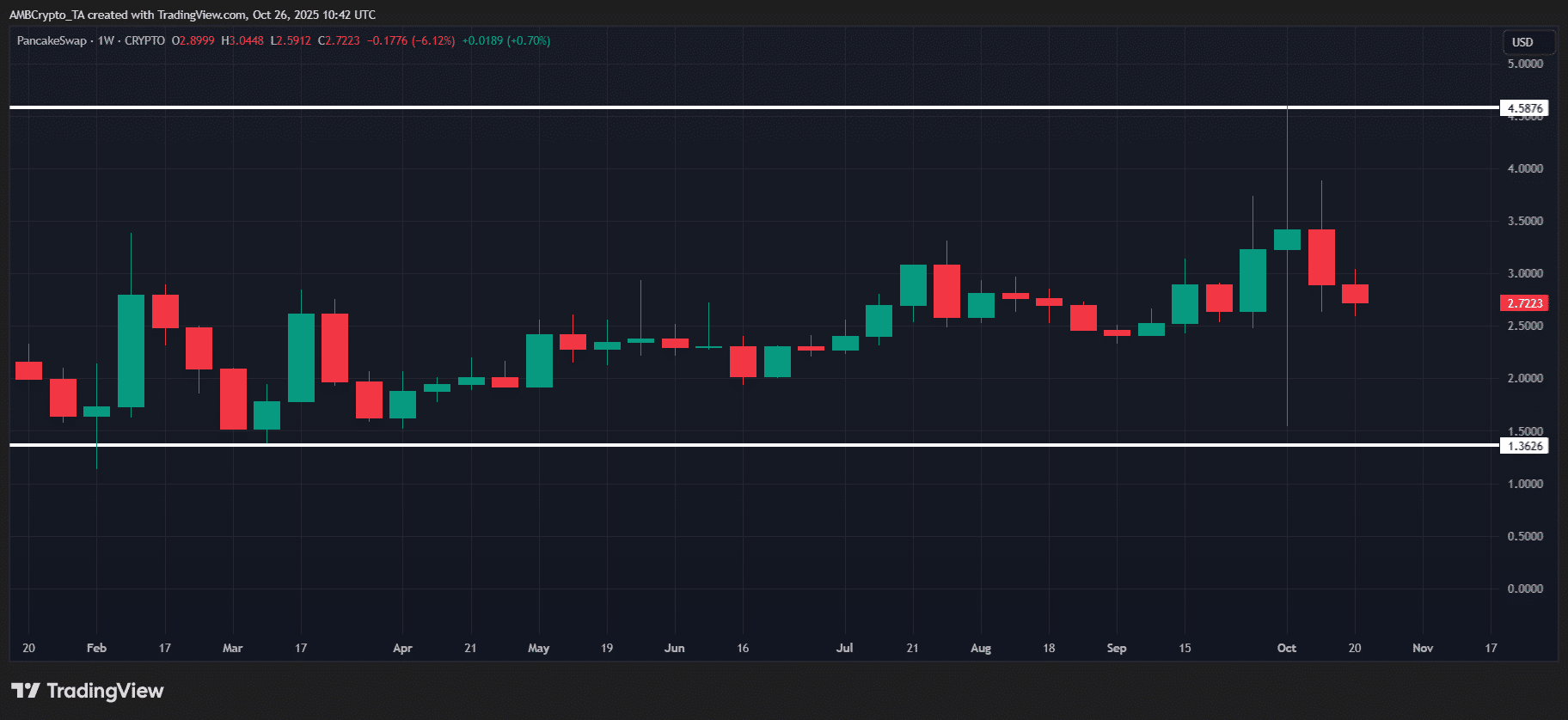Image resolution: width=1568 pixels, height=720 pixels.
Task: Click the Jul label on time axis
Action: (x=845, y=648)
